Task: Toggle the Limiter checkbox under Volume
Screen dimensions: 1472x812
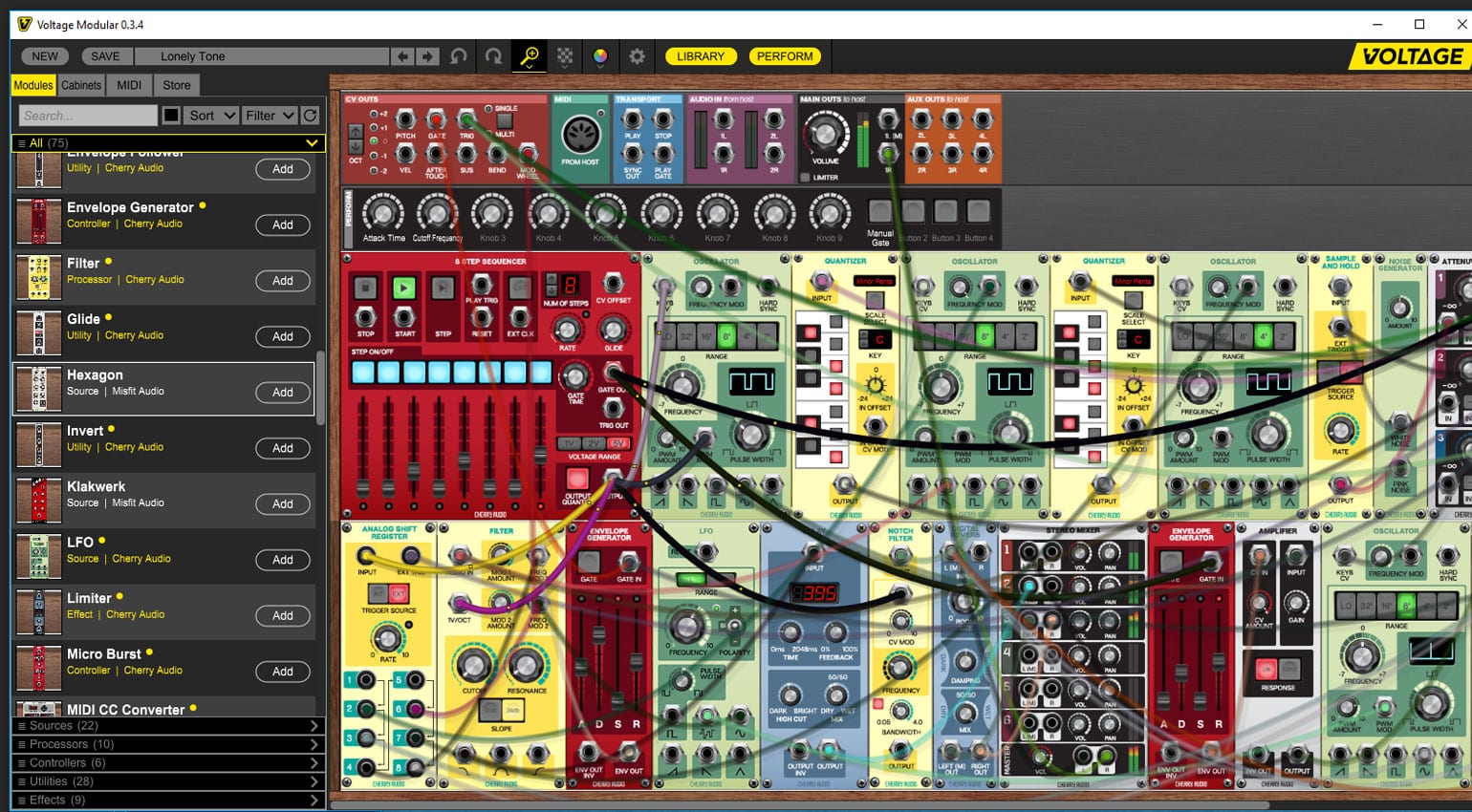Action: 805,178
